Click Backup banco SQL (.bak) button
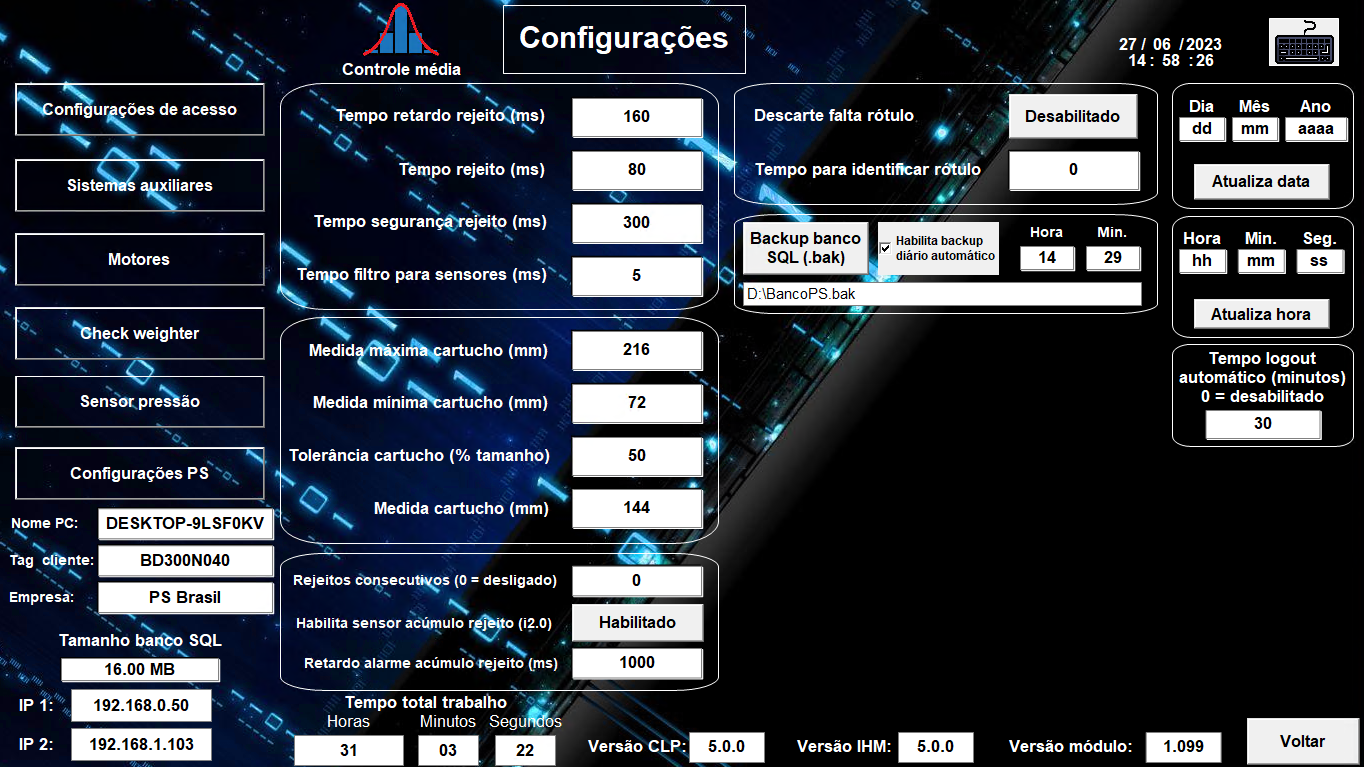Image resolution: width=1364 pixels, height=767 pixels. (x=805, y=247)
